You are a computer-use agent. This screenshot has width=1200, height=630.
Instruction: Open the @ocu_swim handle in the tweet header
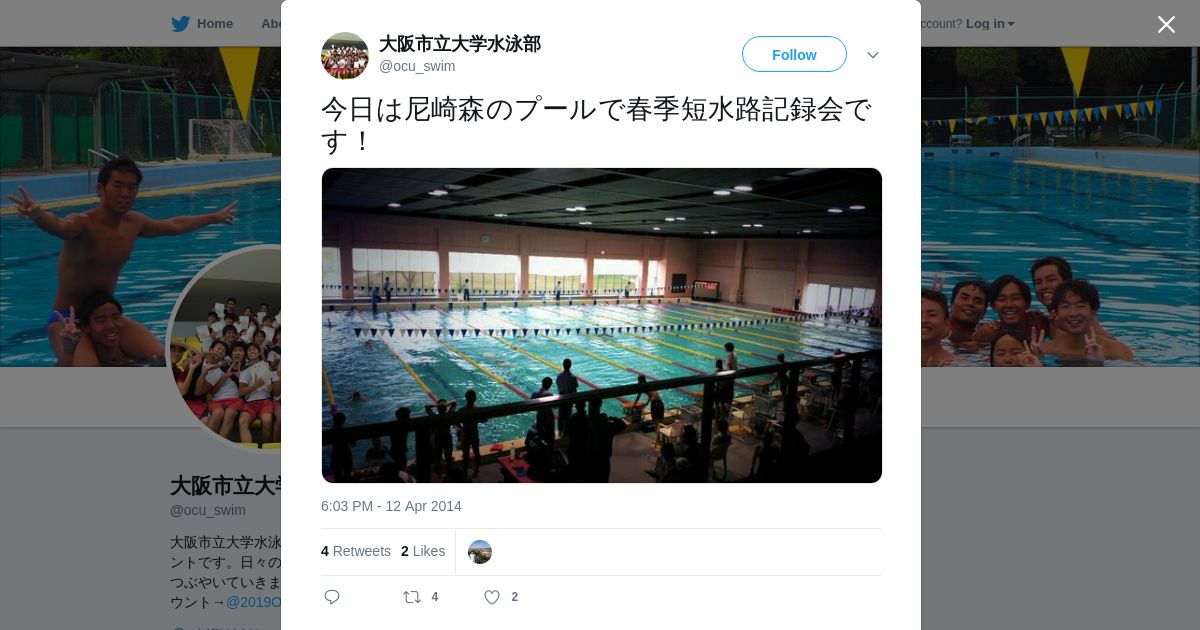click(417, 66)
